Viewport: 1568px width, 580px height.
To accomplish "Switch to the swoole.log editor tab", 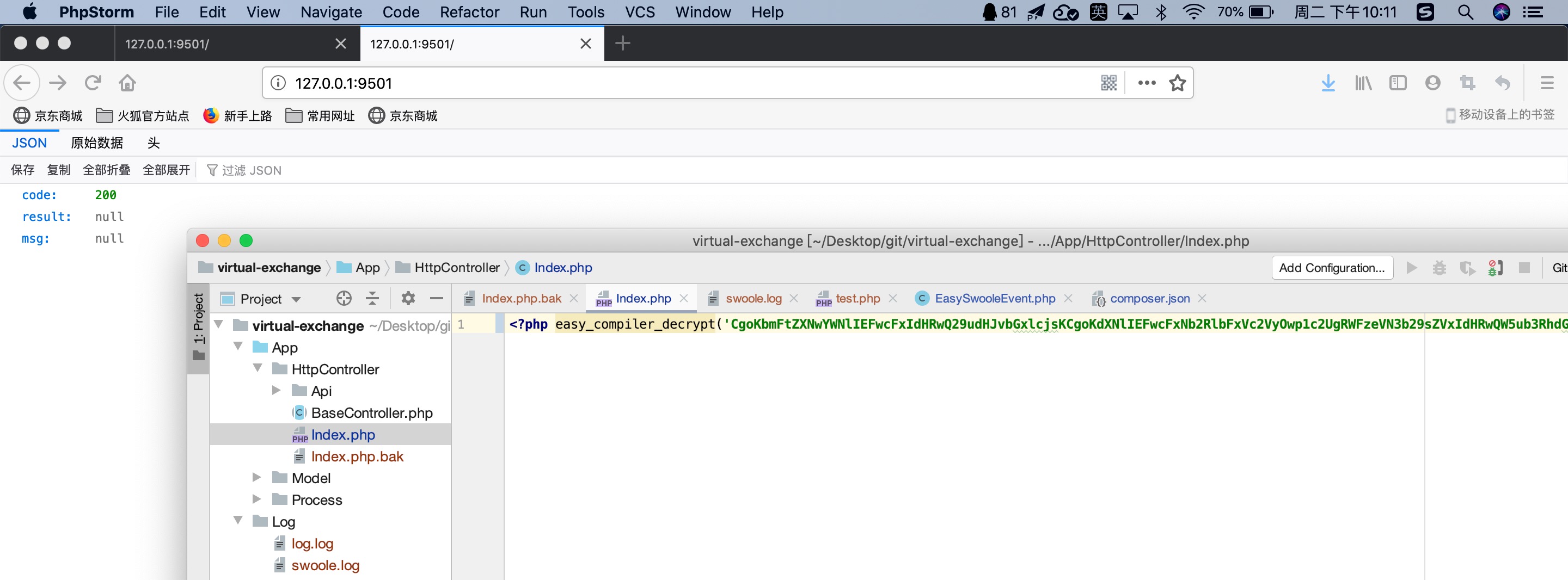I will 753,298.
